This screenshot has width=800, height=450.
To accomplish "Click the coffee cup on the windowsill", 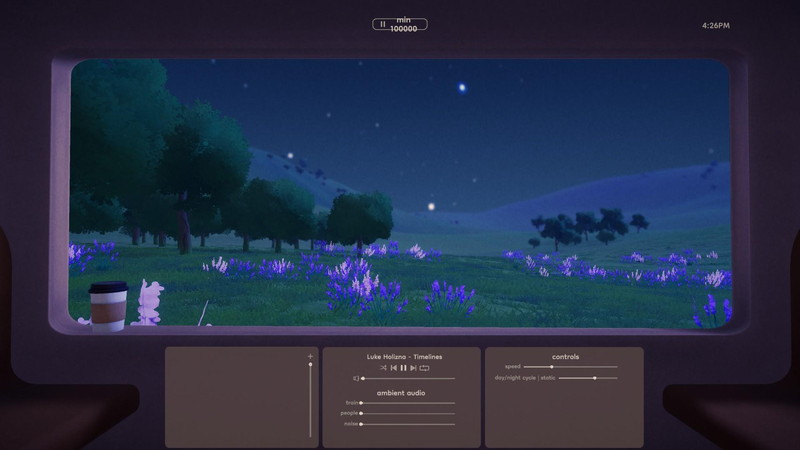I will coord(107,305).
